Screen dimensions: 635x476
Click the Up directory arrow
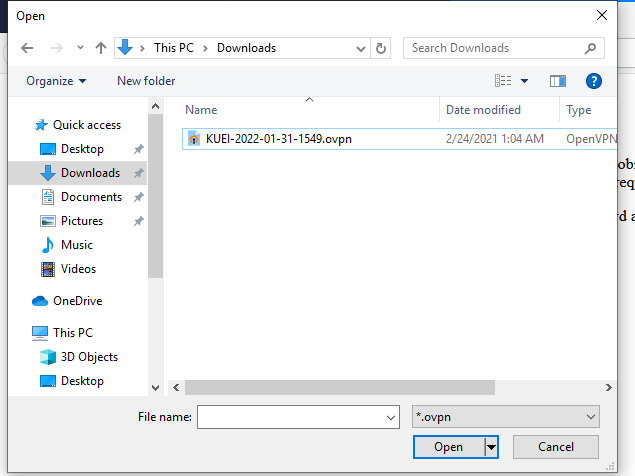coord(100,48)
